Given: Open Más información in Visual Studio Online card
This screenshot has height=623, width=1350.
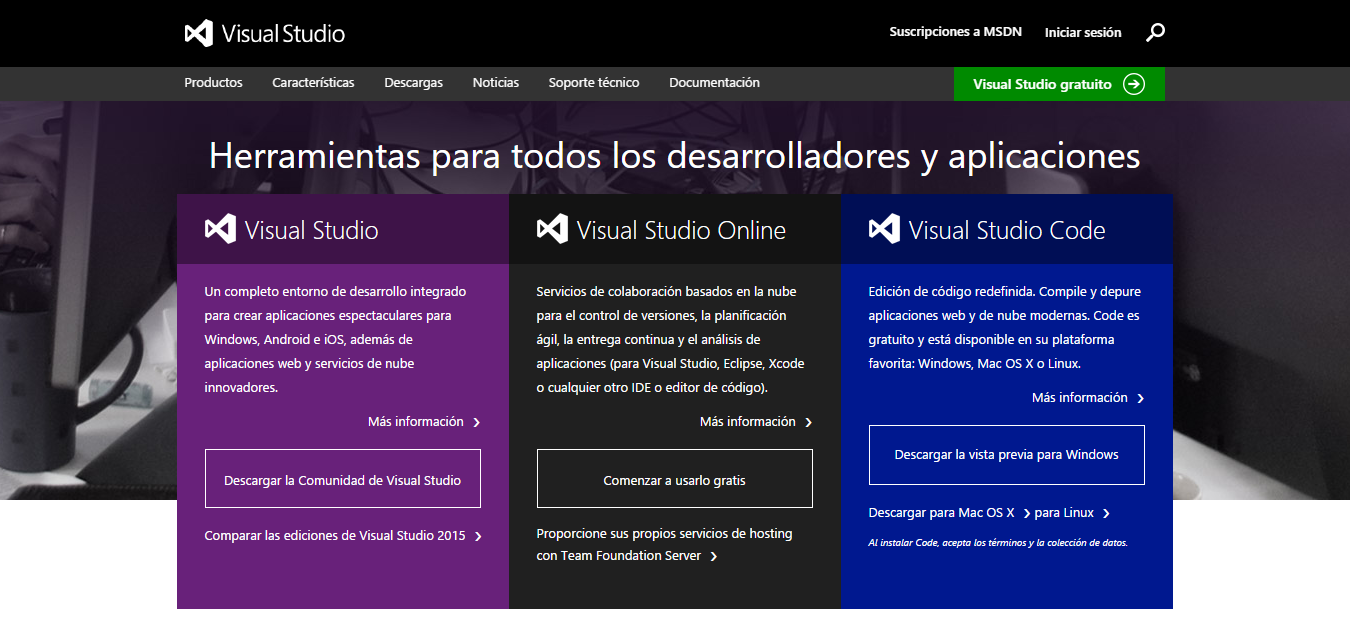Looking at the screenshot, I should (x=748, y=422).
